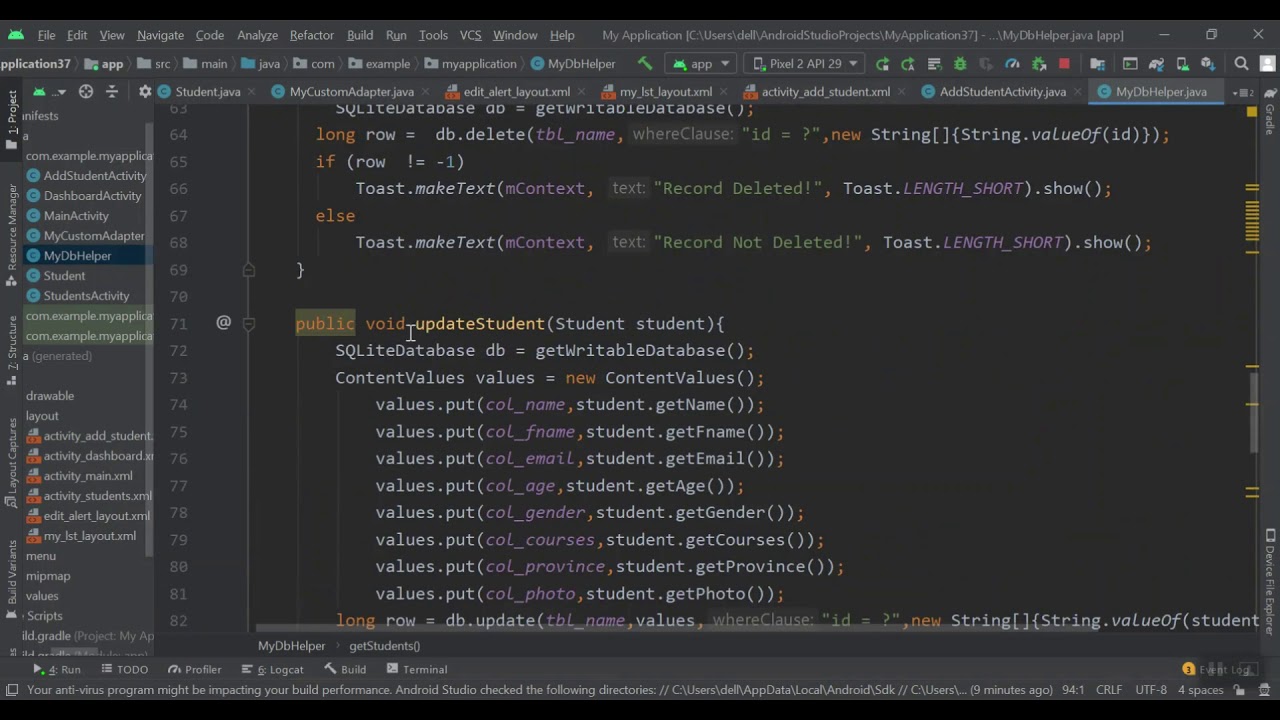
Task: Click the myapplication breadcrumb folder
Action: pyautogui.click(x=470, y=63)
